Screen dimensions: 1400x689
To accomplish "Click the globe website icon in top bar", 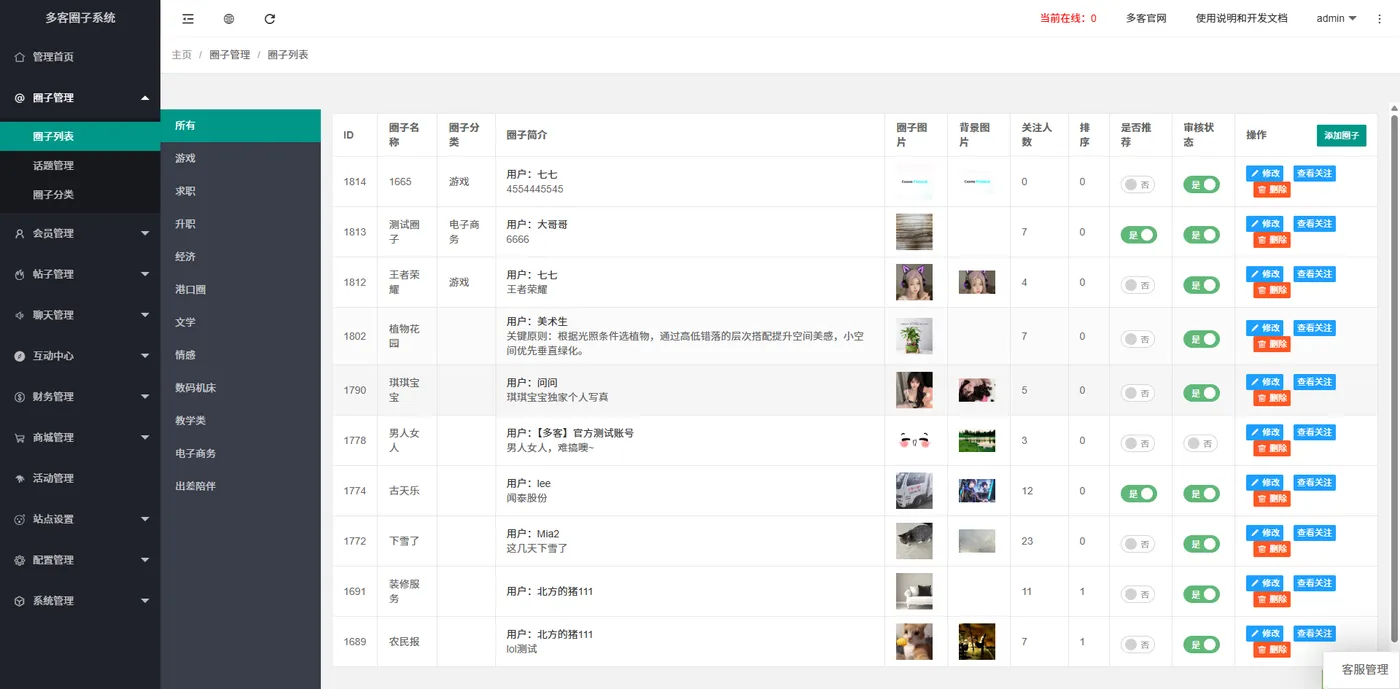I will point(229,19).
